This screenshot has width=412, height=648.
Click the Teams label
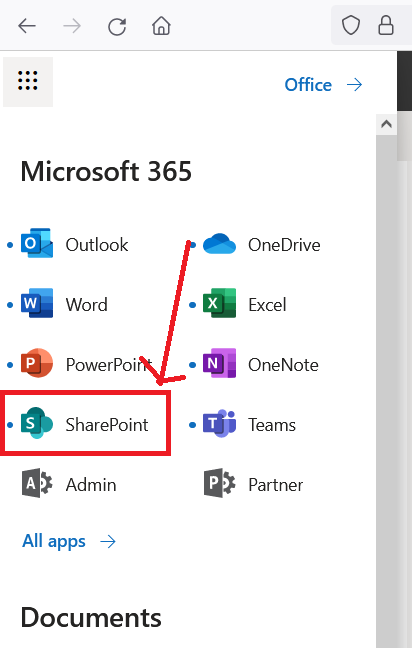272,424
